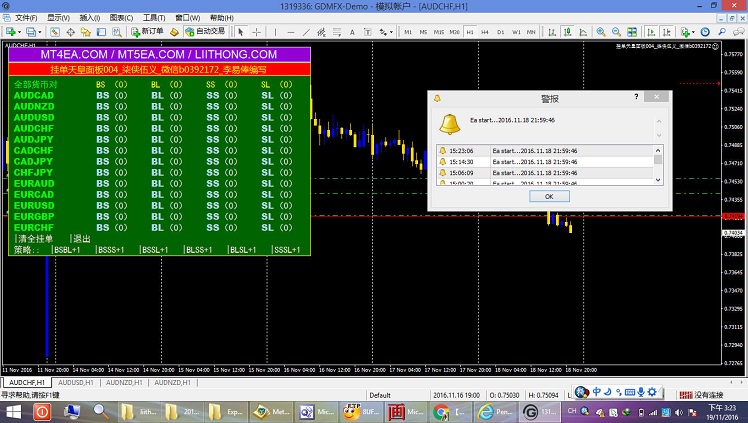Open the indicators list icon
748x423 pixels.
point(685,31)
